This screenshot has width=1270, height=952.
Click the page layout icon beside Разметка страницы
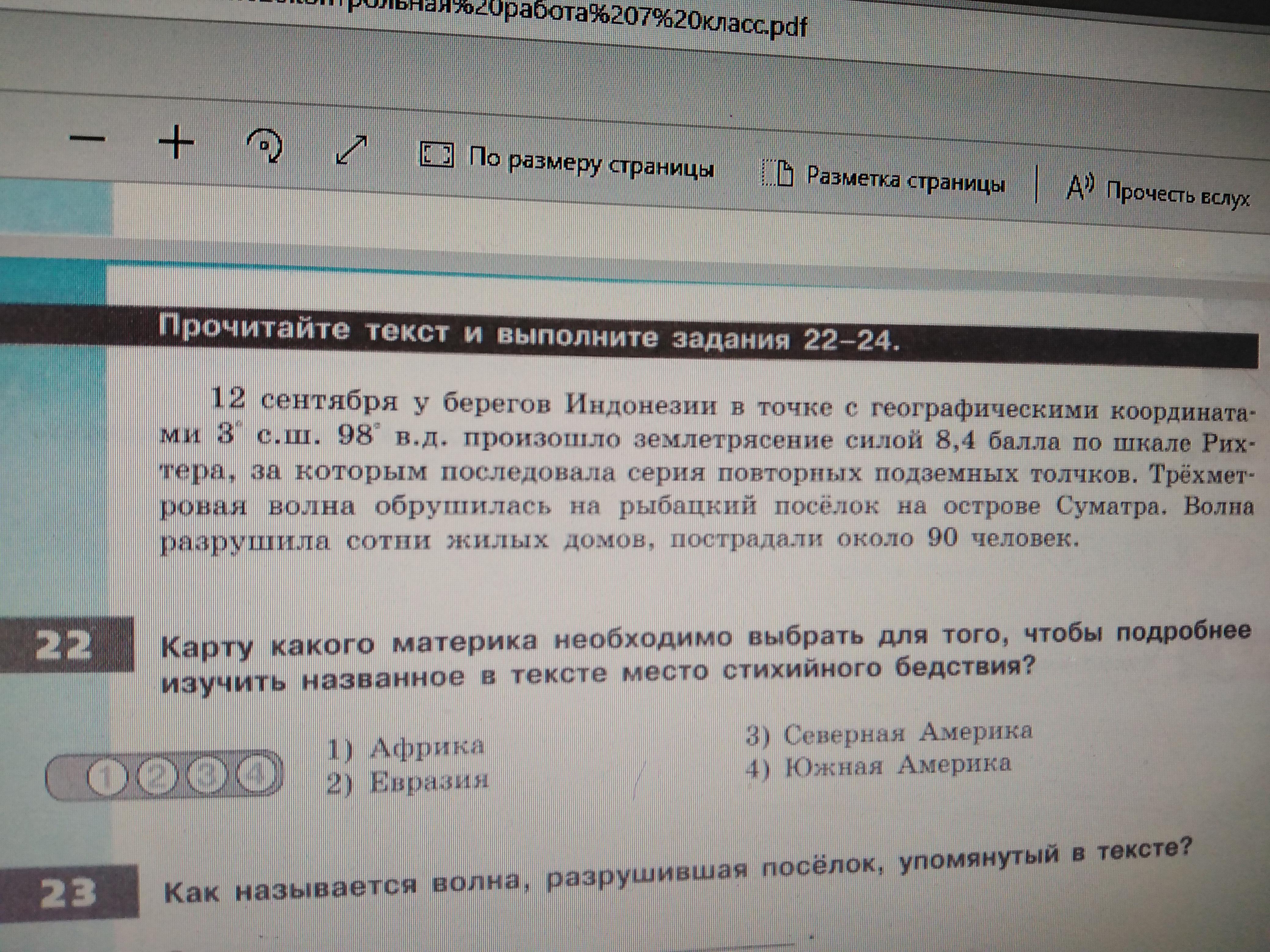(x=777, y=172)
